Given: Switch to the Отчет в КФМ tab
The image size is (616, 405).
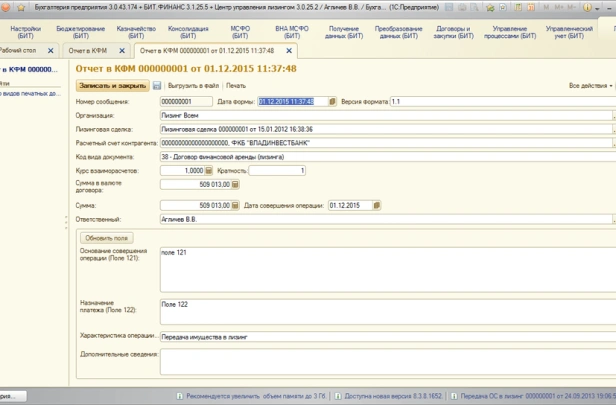Looking at the screenshot, I should [87, 50].
